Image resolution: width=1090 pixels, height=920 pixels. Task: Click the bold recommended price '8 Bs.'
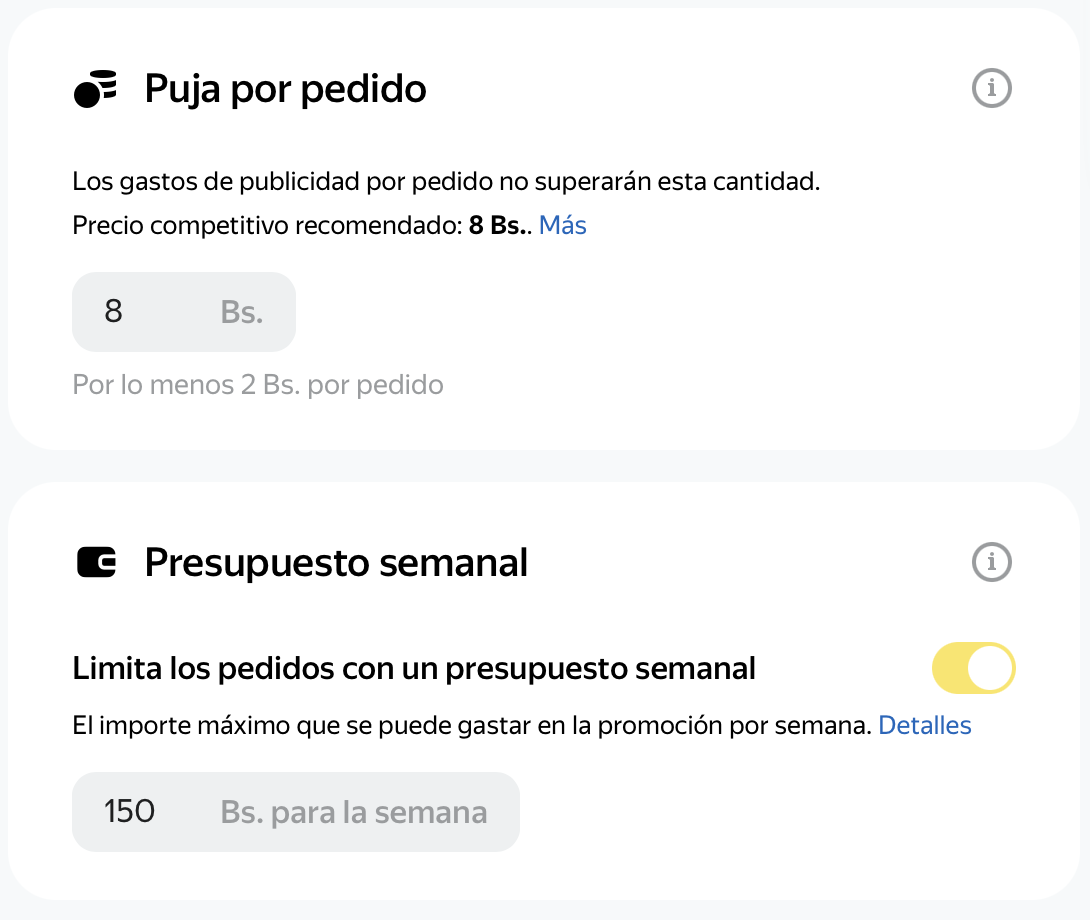click(498, 226)
